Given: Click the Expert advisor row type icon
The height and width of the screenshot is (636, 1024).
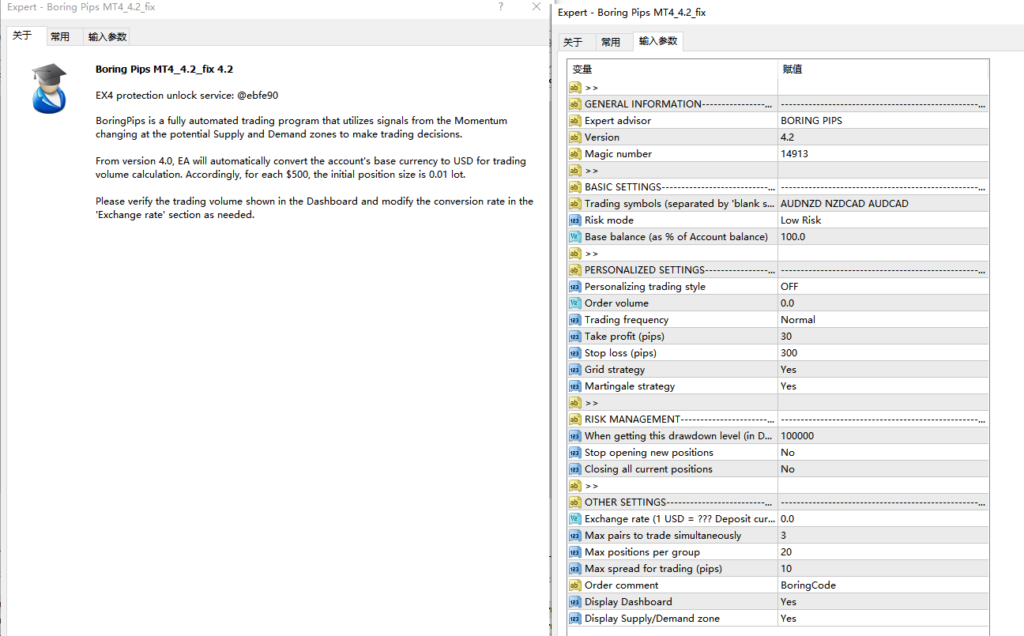Looking at the screenshot, I should click(575, 121).
